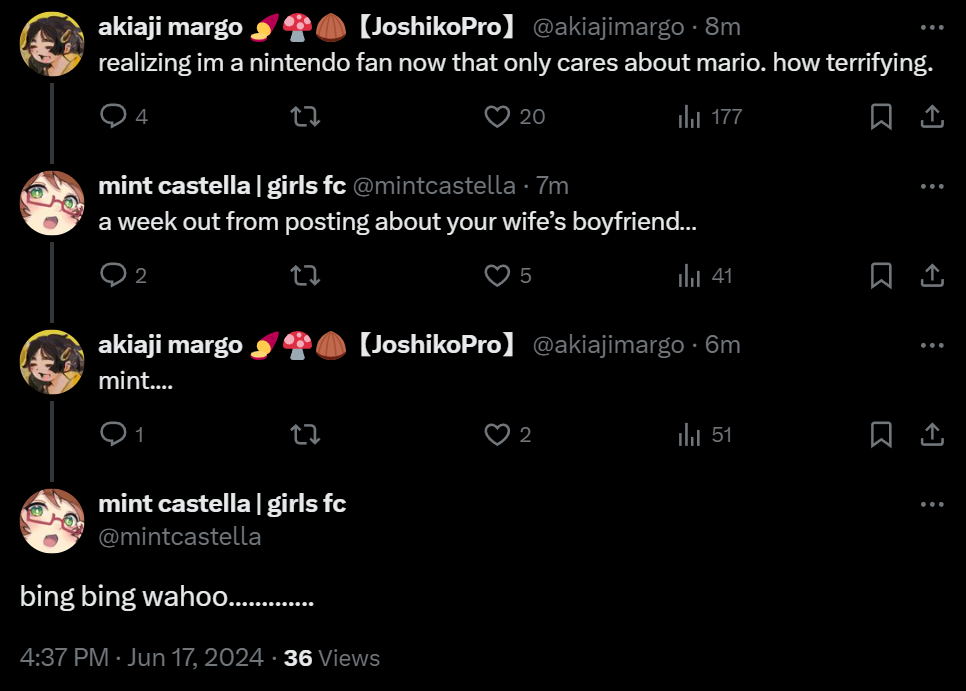The image size is (966, 691).
Task: Share the tweet with 41 views
Action: click(932, 275)
